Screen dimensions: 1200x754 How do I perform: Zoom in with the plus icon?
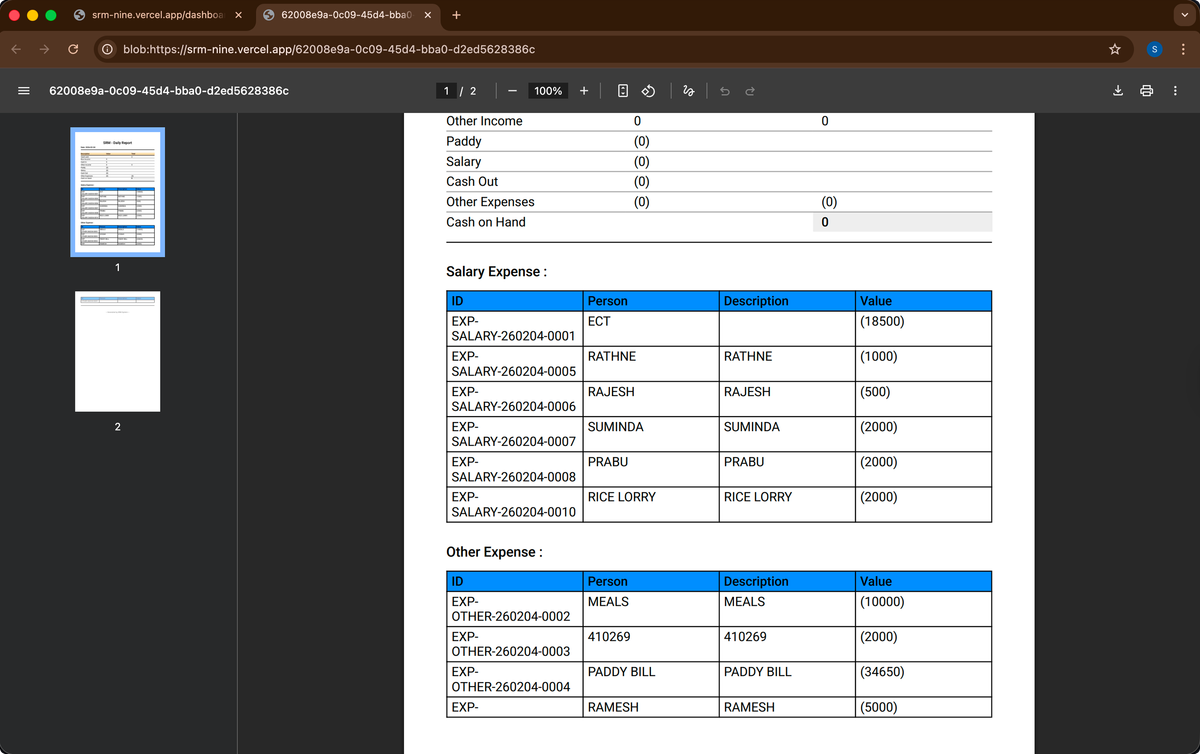584,91
